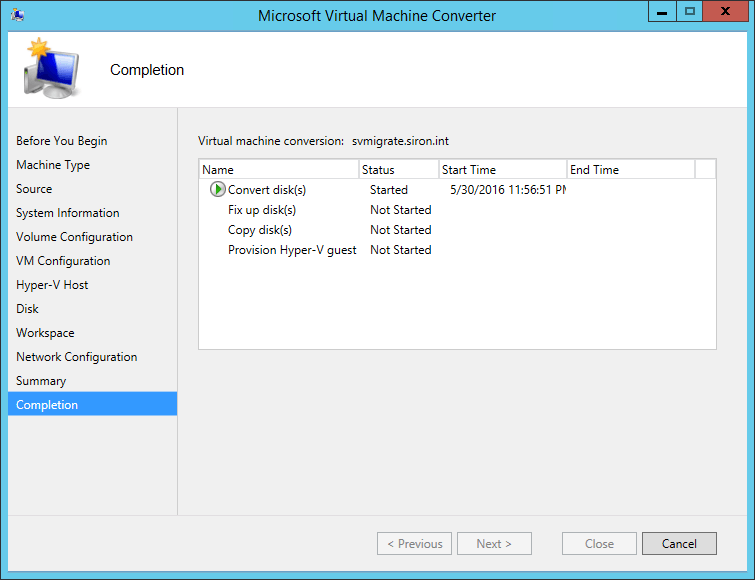Go to the Disk step
The image size is (755, 580).
tap(27, 309)
